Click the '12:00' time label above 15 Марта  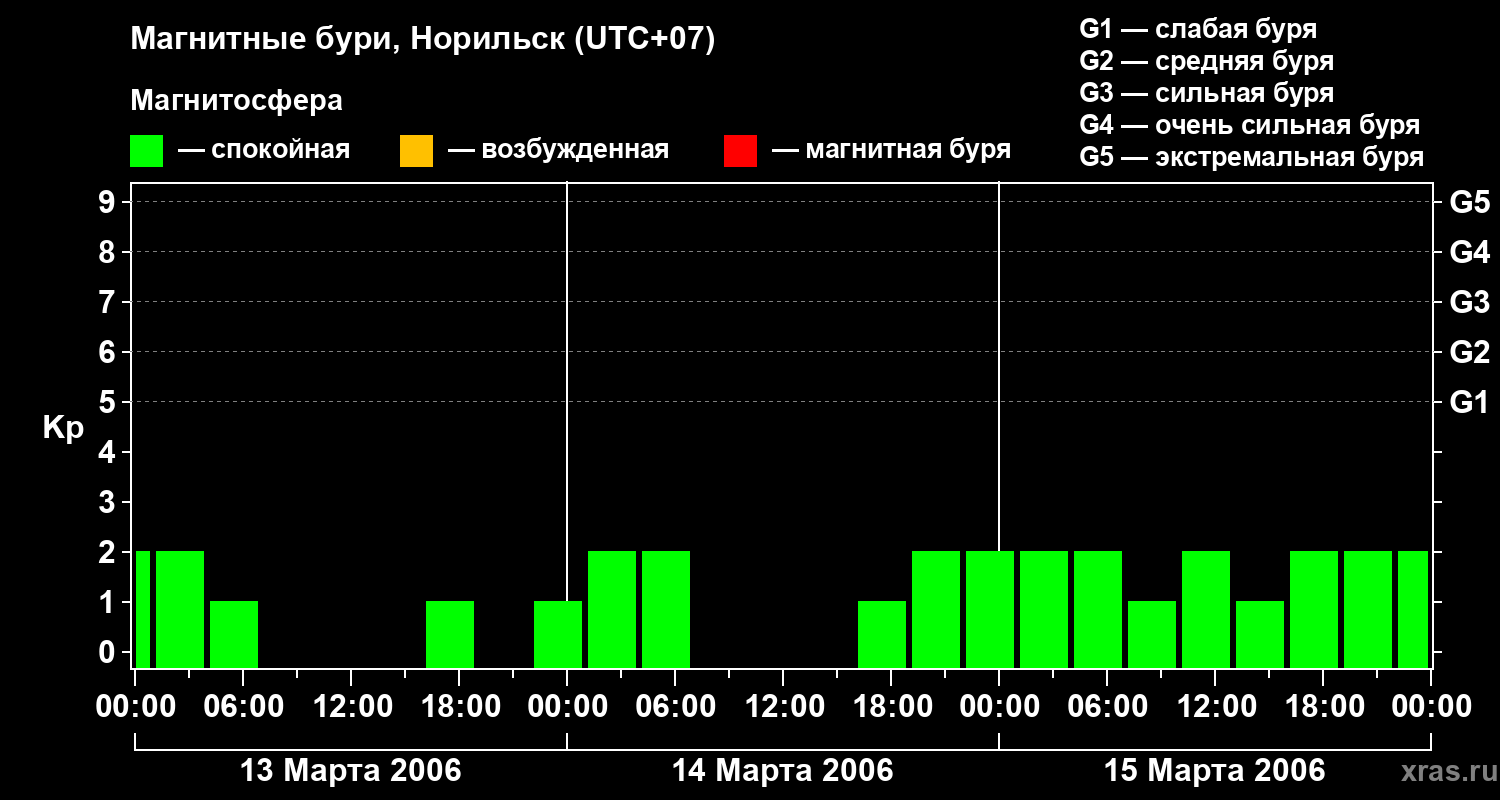point(1215,707)
